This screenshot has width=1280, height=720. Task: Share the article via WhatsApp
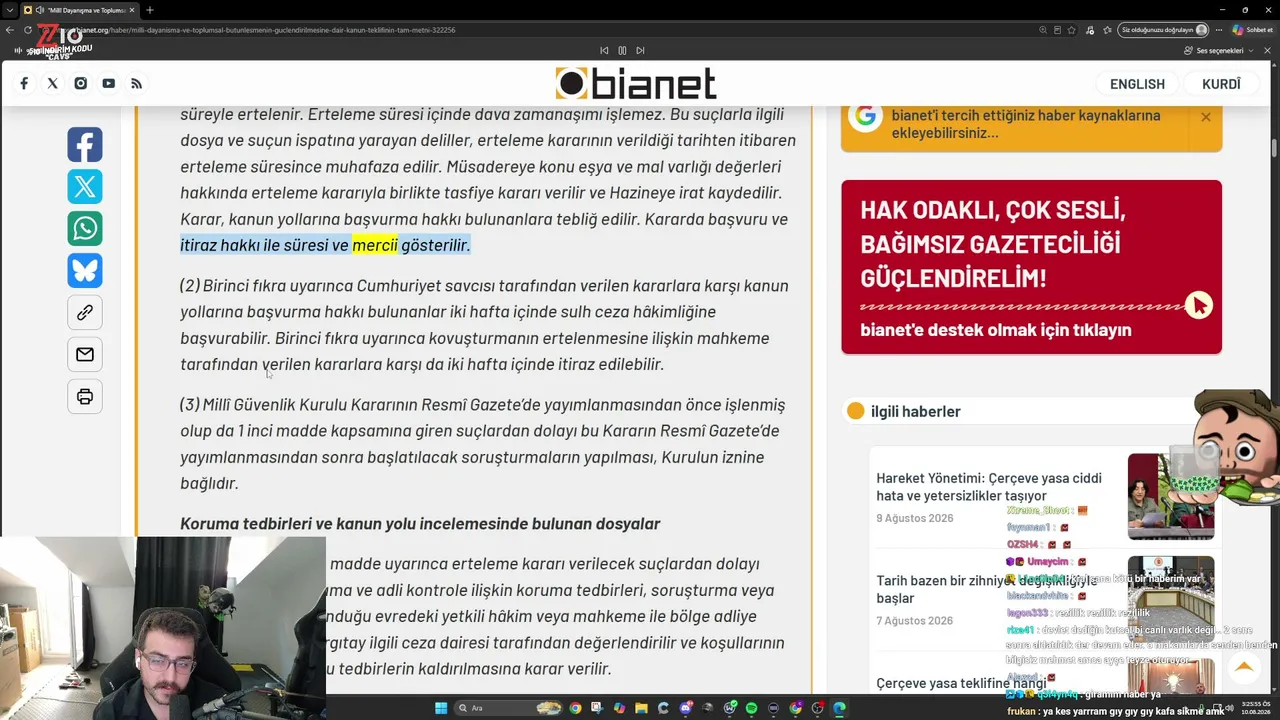tap(85, 229)
